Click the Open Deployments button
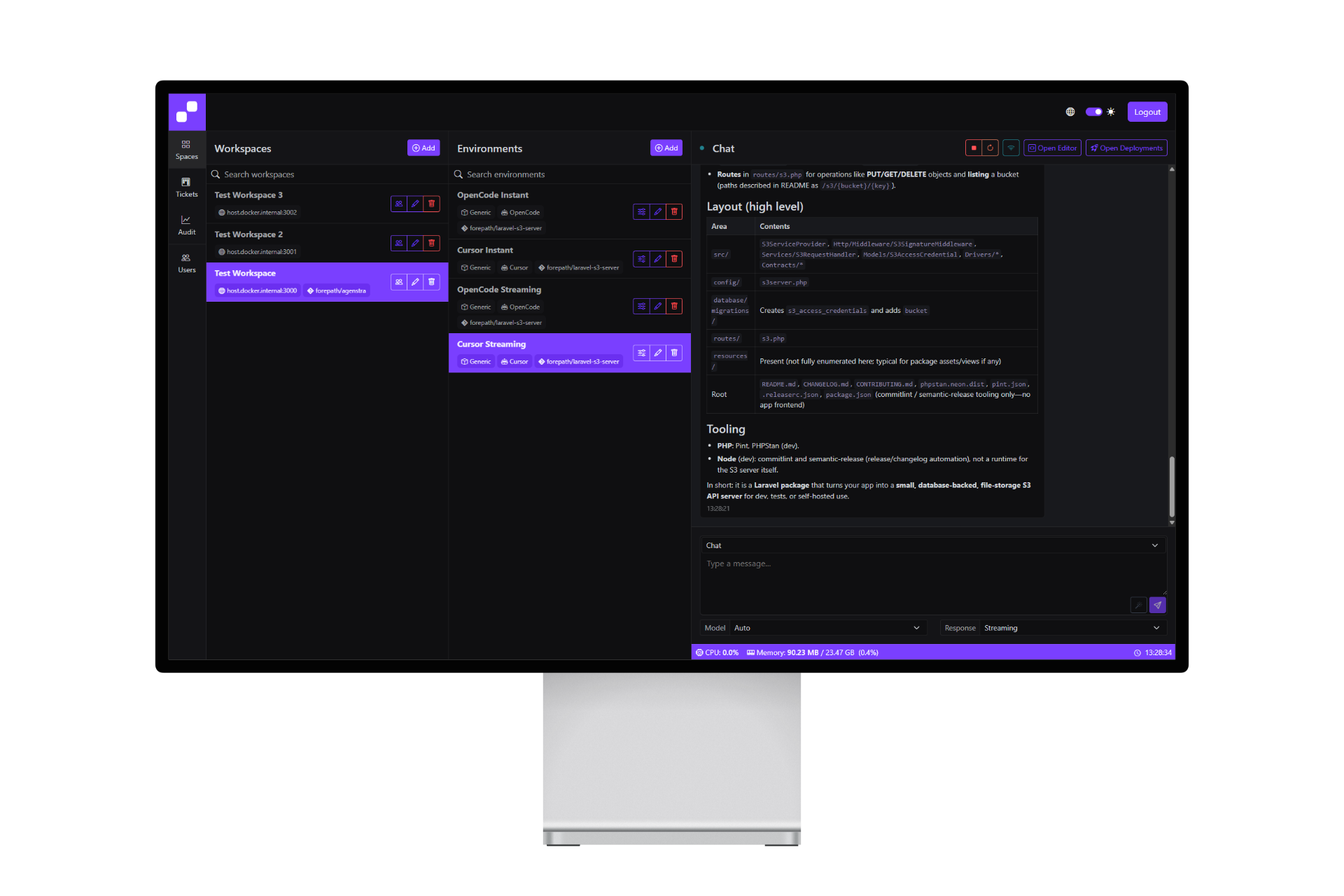The width and height of the screenshot is (1344, 896). click(x=1126, y=148)
